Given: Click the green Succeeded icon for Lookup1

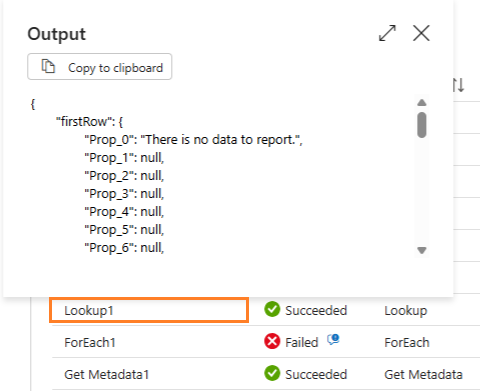Looking at the screenshot, I should tap(272, 309).
